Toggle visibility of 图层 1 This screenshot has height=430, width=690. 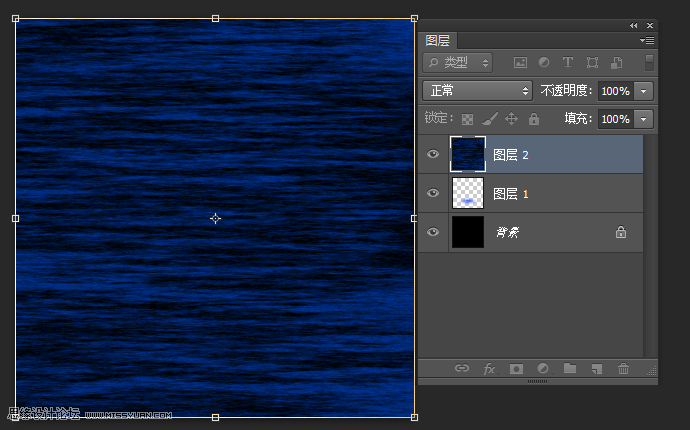433,193
